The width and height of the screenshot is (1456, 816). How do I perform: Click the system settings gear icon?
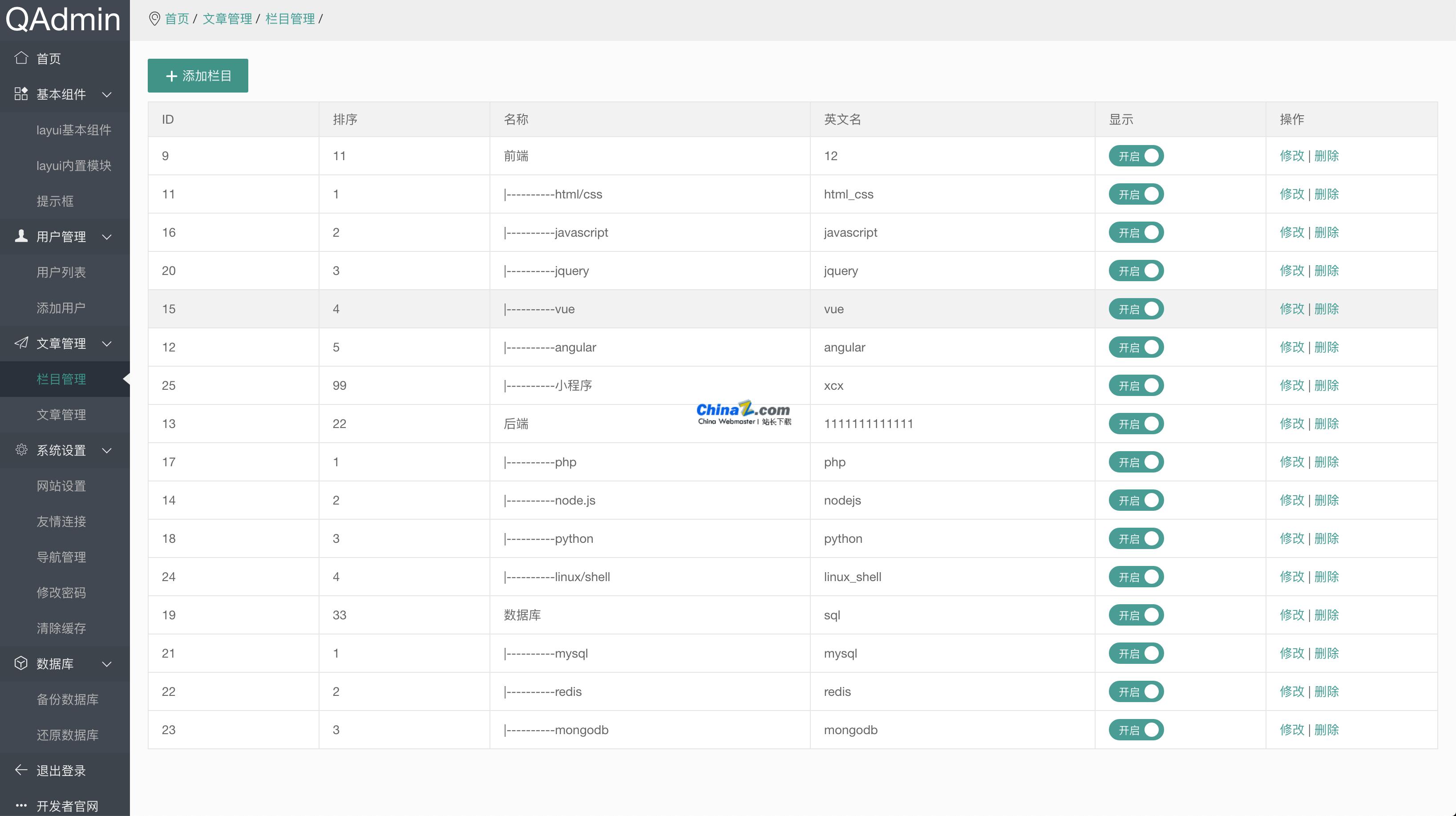click(21, 450)
